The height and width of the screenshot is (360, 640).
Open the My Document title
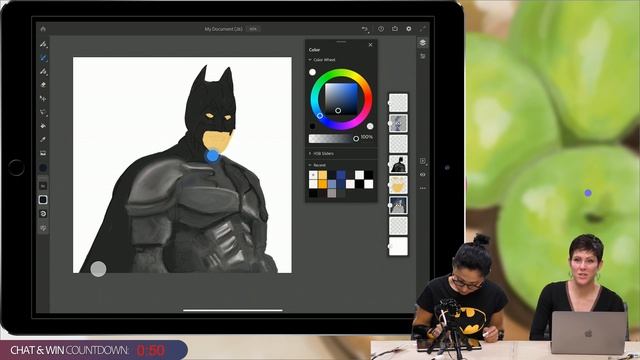click(223, 29)
